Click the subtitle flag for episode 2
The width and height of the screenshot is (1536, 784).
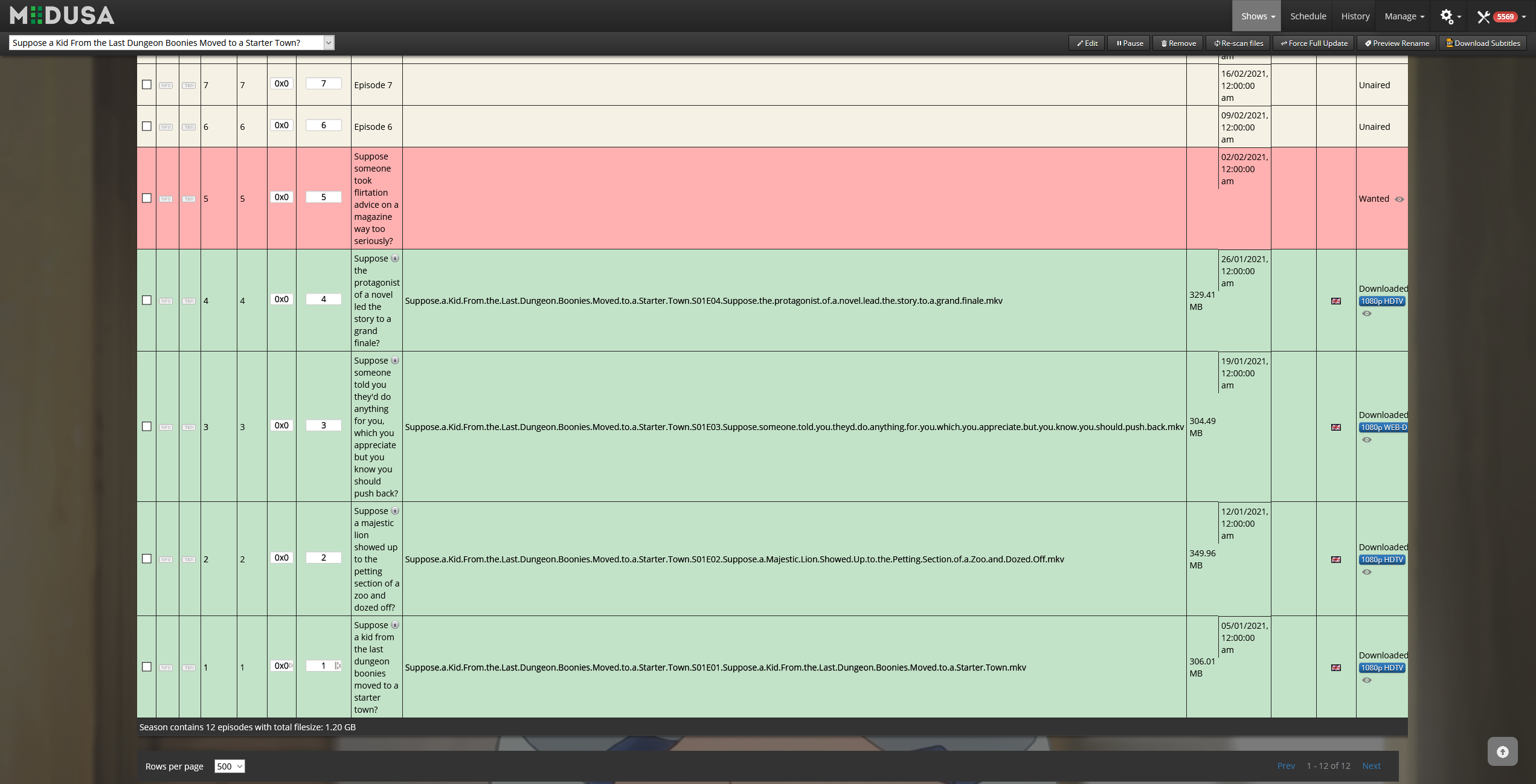pos(1336,559)
